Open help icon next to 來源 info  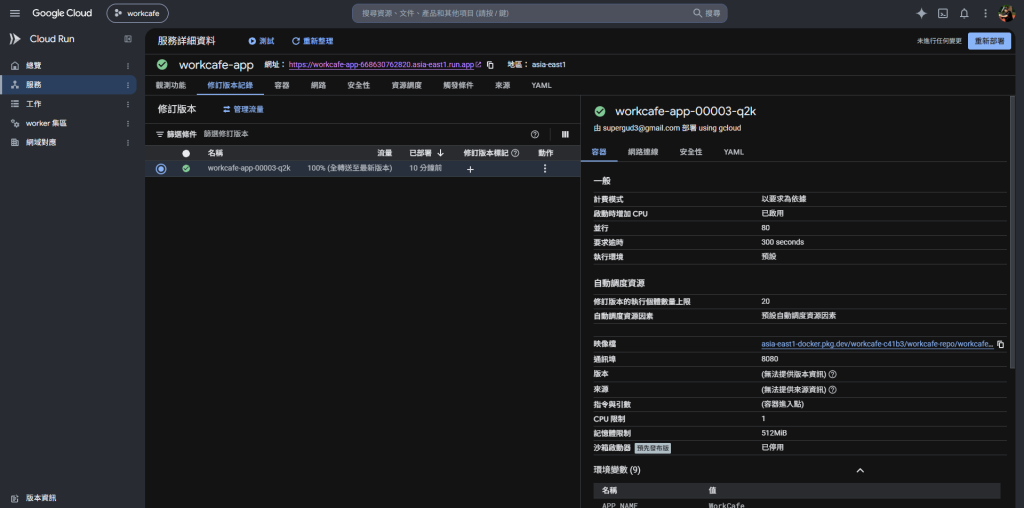point(833,389)
